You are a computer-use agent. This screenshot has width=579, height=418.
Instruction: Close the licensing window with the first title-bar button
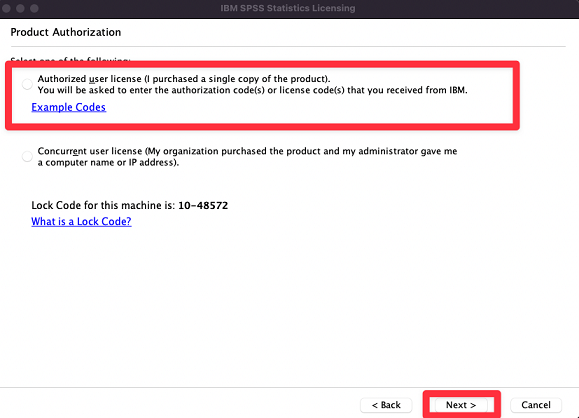click(x=6, y=8)
